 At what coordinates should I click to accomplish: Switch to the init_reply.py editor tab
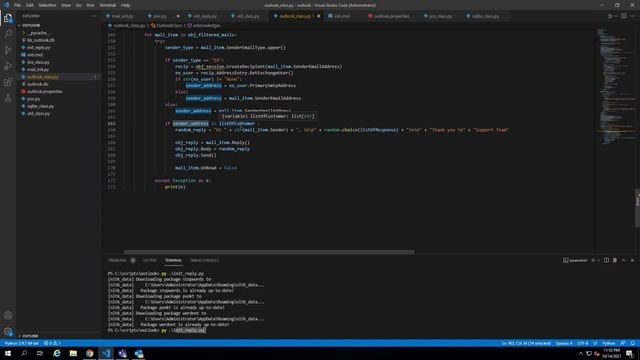click(205, 16)
